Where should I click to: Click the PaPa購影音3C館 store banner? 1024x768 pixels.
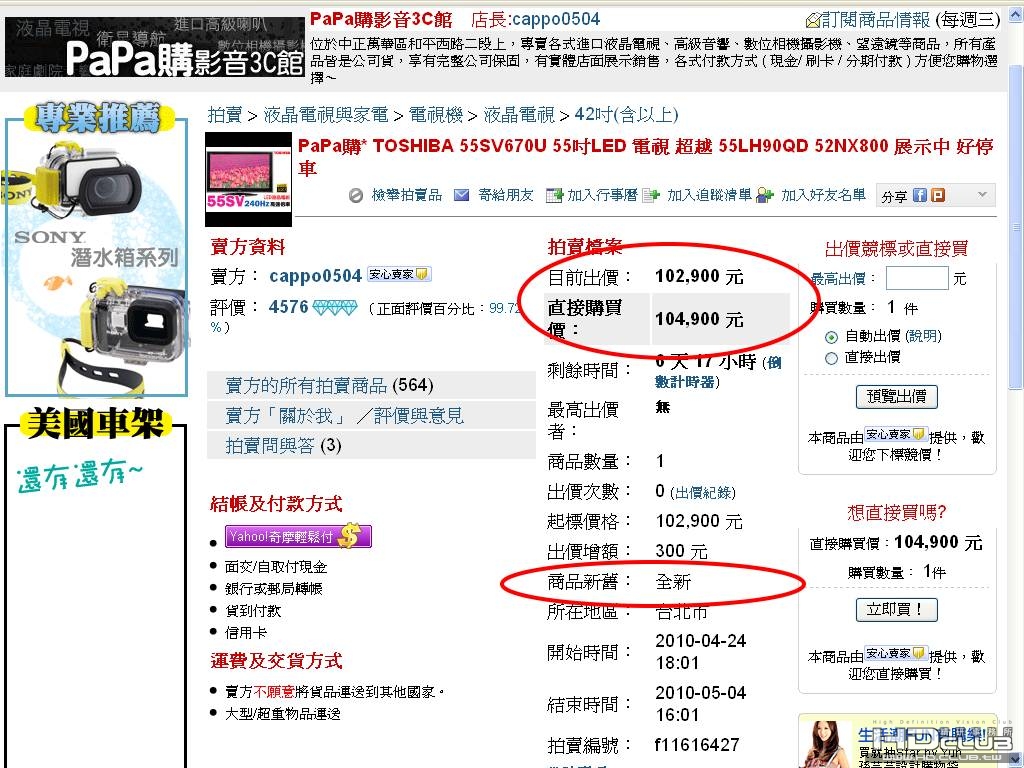click(x=155, y=47)
